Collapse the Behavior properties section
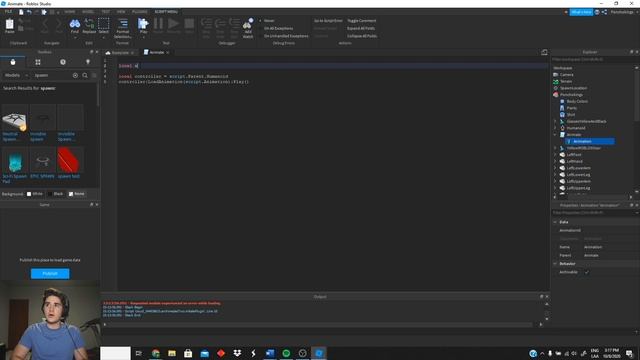 tap(555, 264)
